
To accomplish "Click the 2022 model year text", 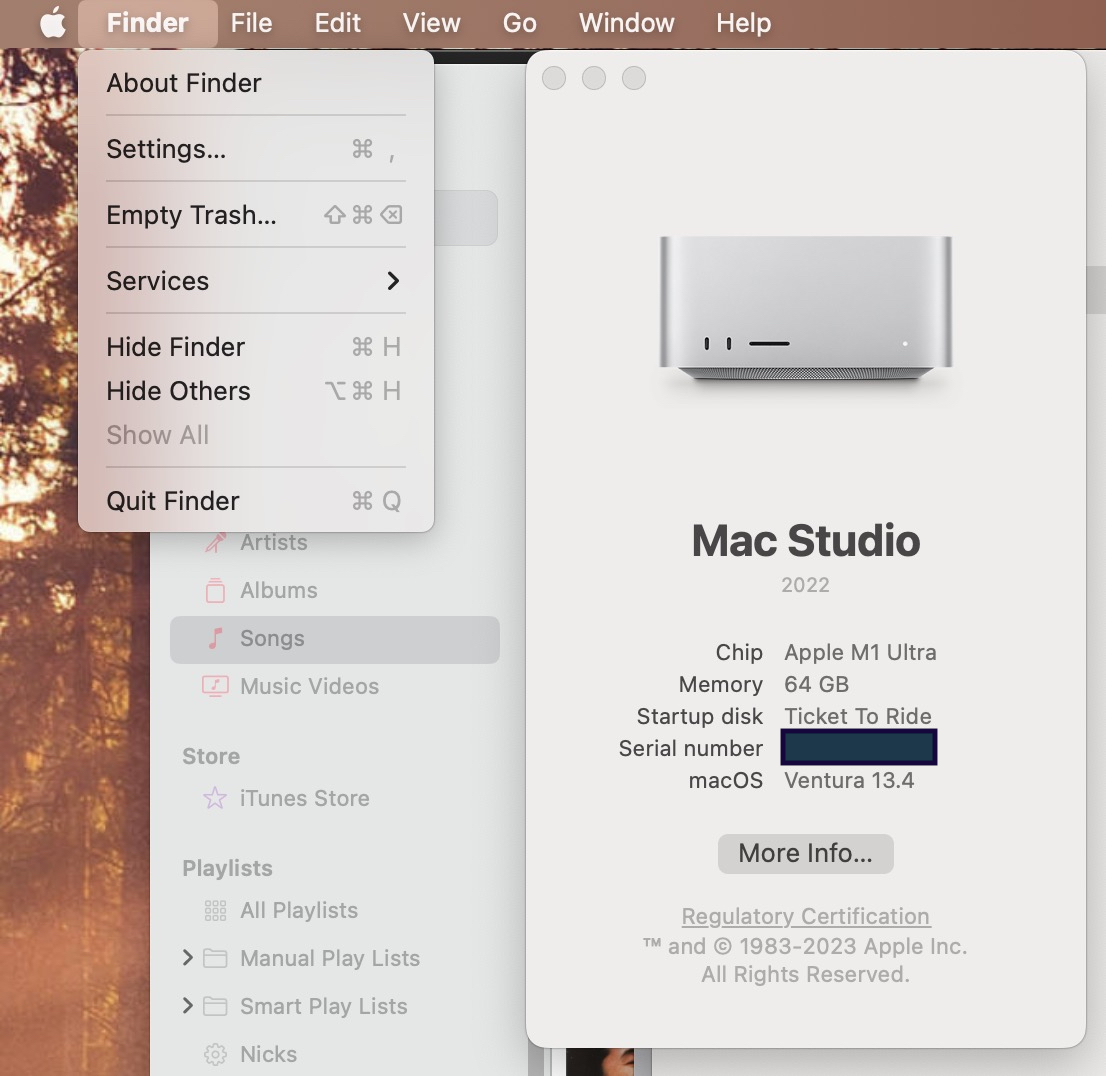I will click(806, 586).
